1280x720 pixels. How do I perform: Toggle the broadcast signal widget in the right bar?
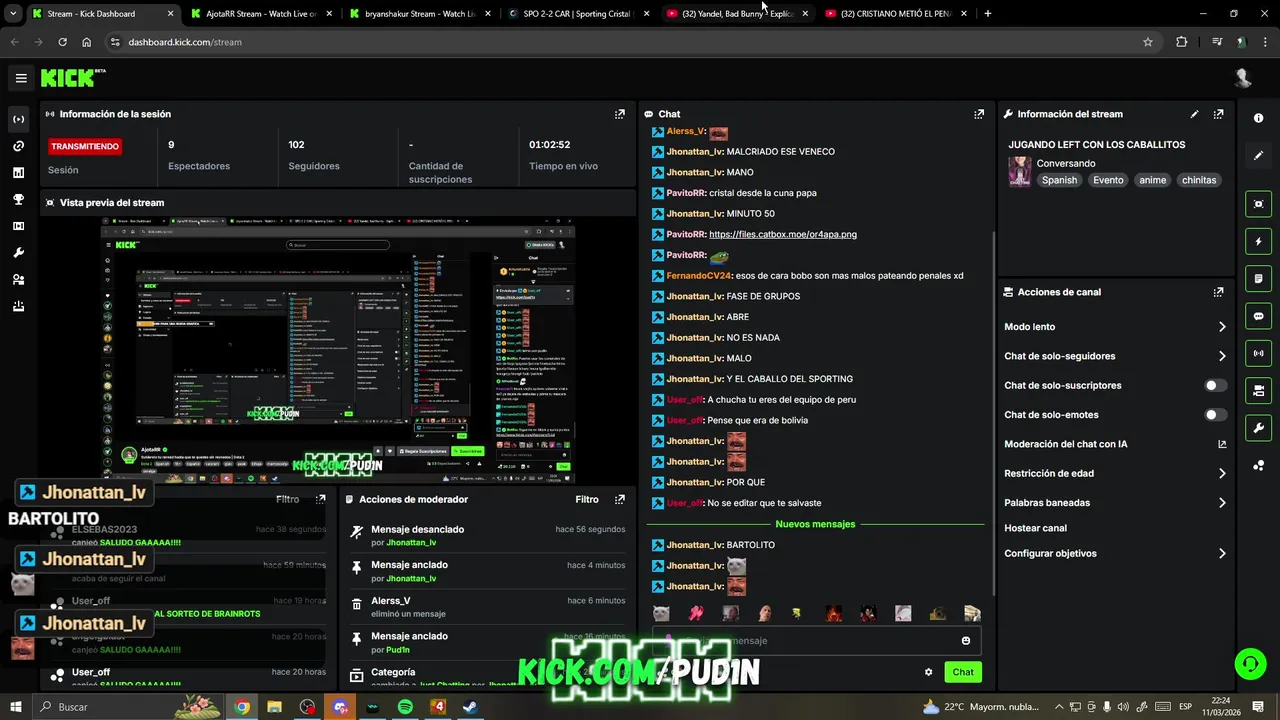point(1258,353)
